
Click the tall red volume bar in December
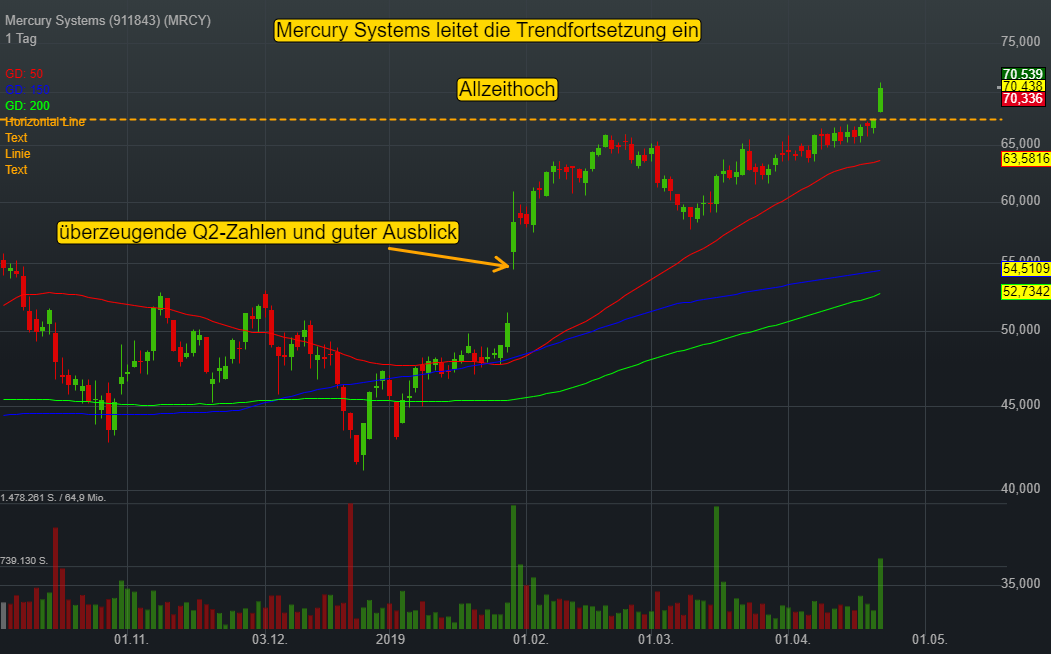350,566
